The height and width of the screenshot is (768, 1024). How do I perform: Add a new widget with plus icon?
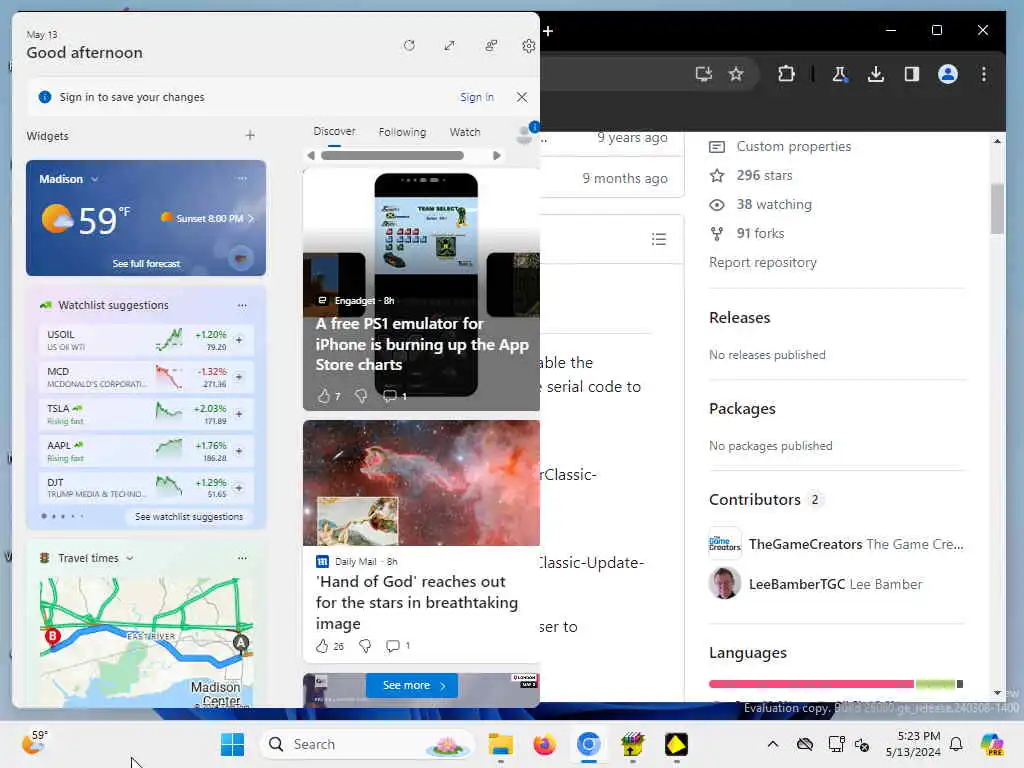[250, 135]
